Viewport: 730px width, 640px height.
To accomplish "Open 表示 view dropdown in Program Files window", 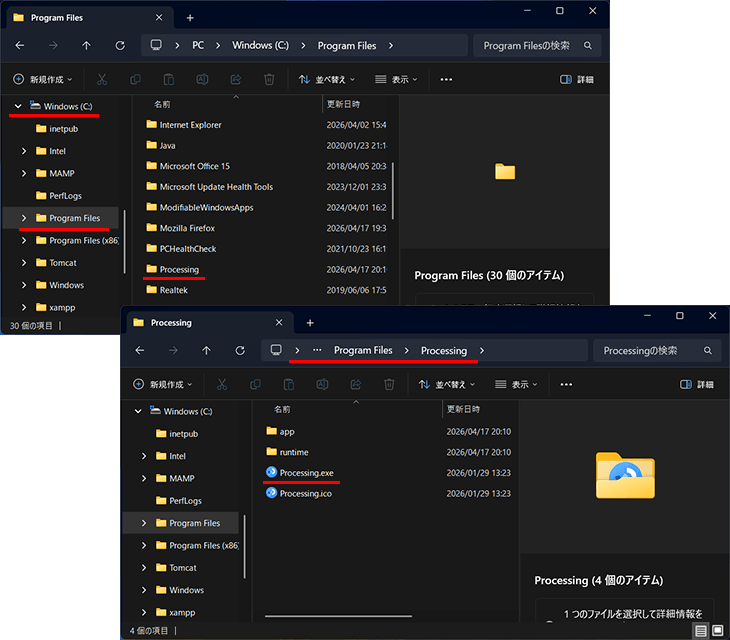I will point(396,80).
